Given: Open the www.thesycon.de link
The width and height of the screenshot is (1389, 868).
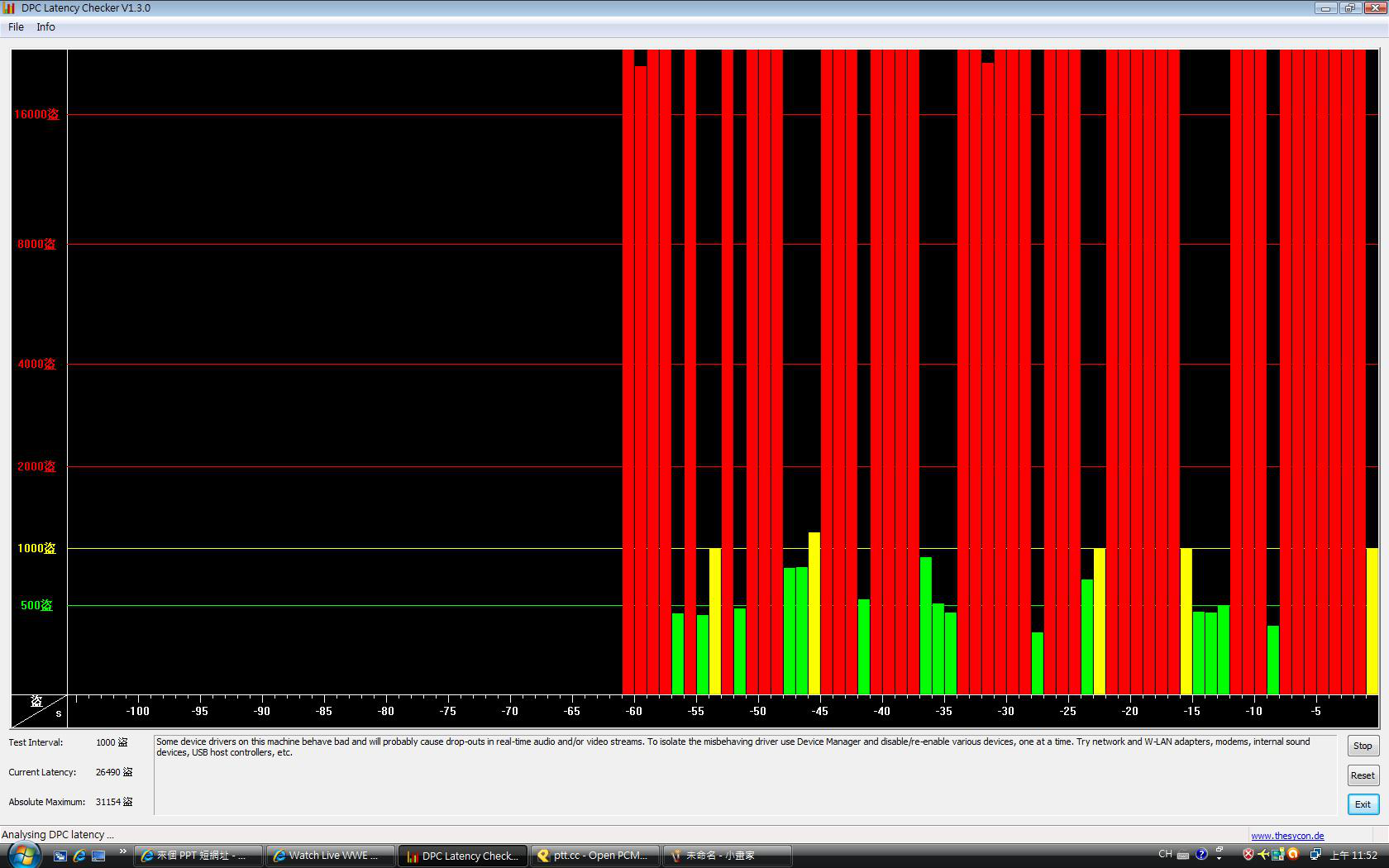Looking at the screenshot, I should (1287, 836).
